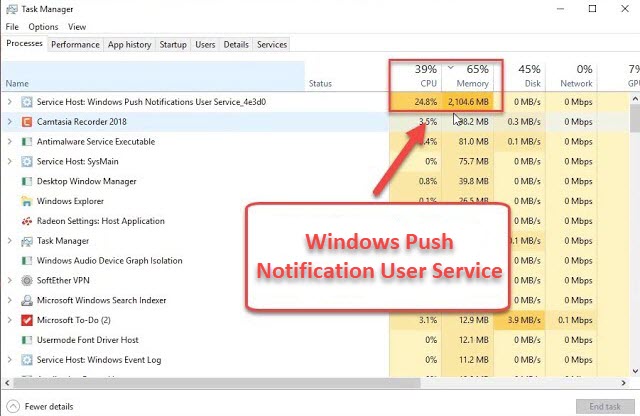
Task: Switch to the Services tab
Action: [272, 44]
